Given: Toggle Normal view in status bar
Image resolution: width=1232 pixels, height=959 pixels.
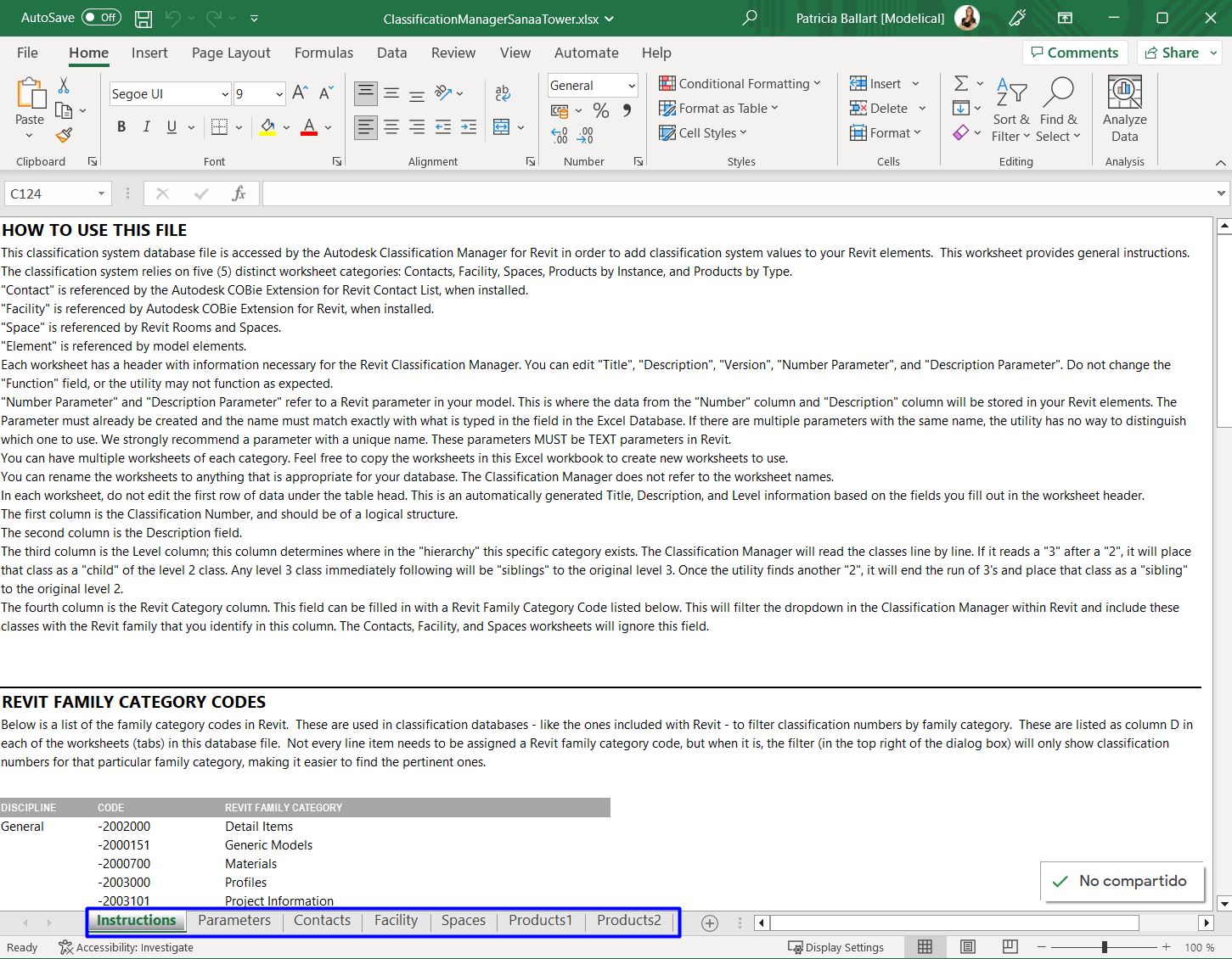Looking at the screenshot, I should pyautogui.click(x=925, y=947).
